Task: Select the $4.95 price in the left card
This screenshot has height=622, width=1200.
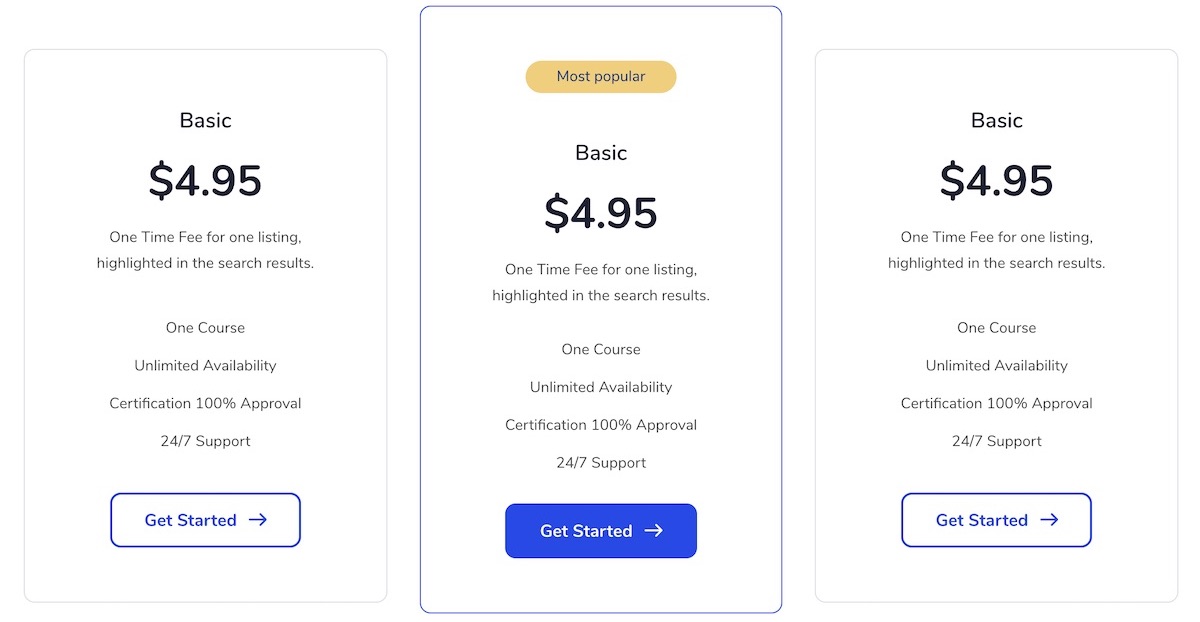Action: (205, 181)
